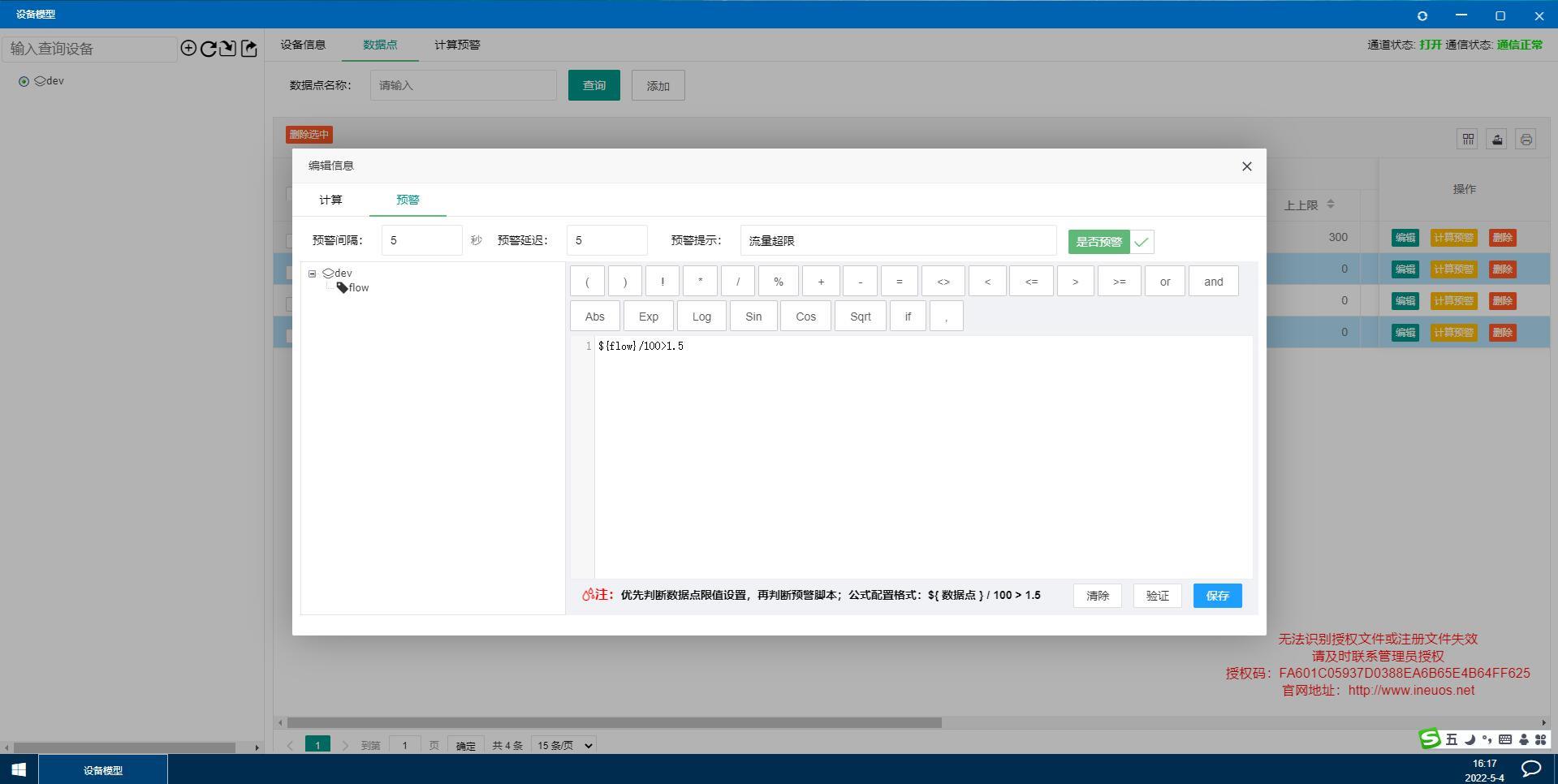
Task: Switch to the 预警 tab in dialog
Action: pyautogui.click(x=408, y=200)
